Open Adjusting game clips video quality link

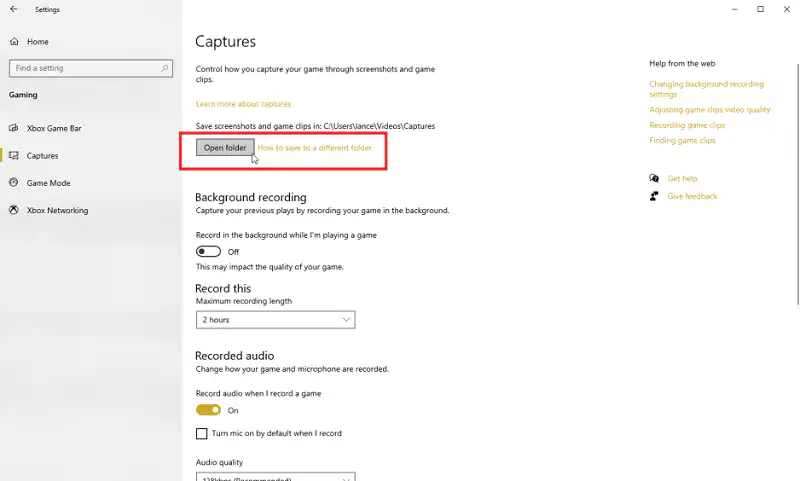pos(709,110)
